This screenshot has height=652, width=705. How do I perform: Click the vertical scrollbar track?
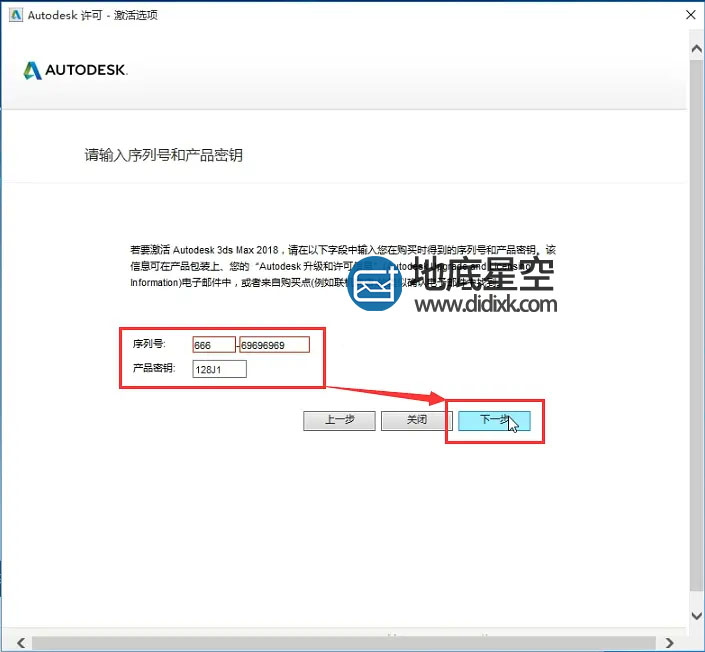tap(696, 326)
